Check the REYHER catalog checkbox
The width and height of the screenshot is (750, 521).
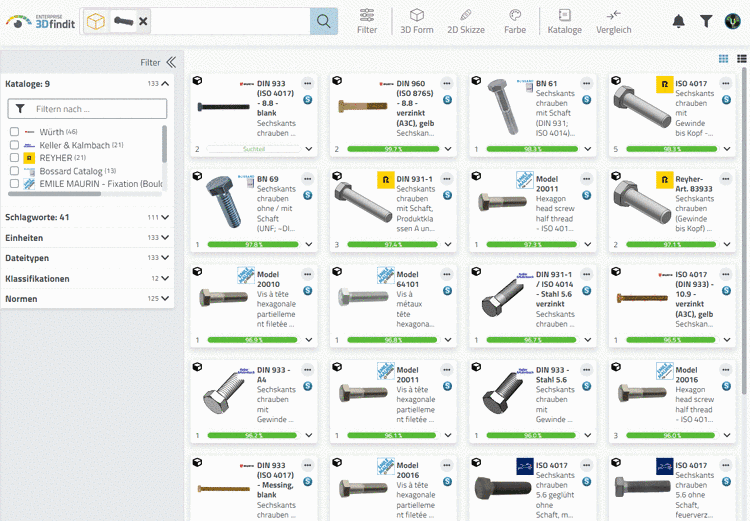coord(14,157)
